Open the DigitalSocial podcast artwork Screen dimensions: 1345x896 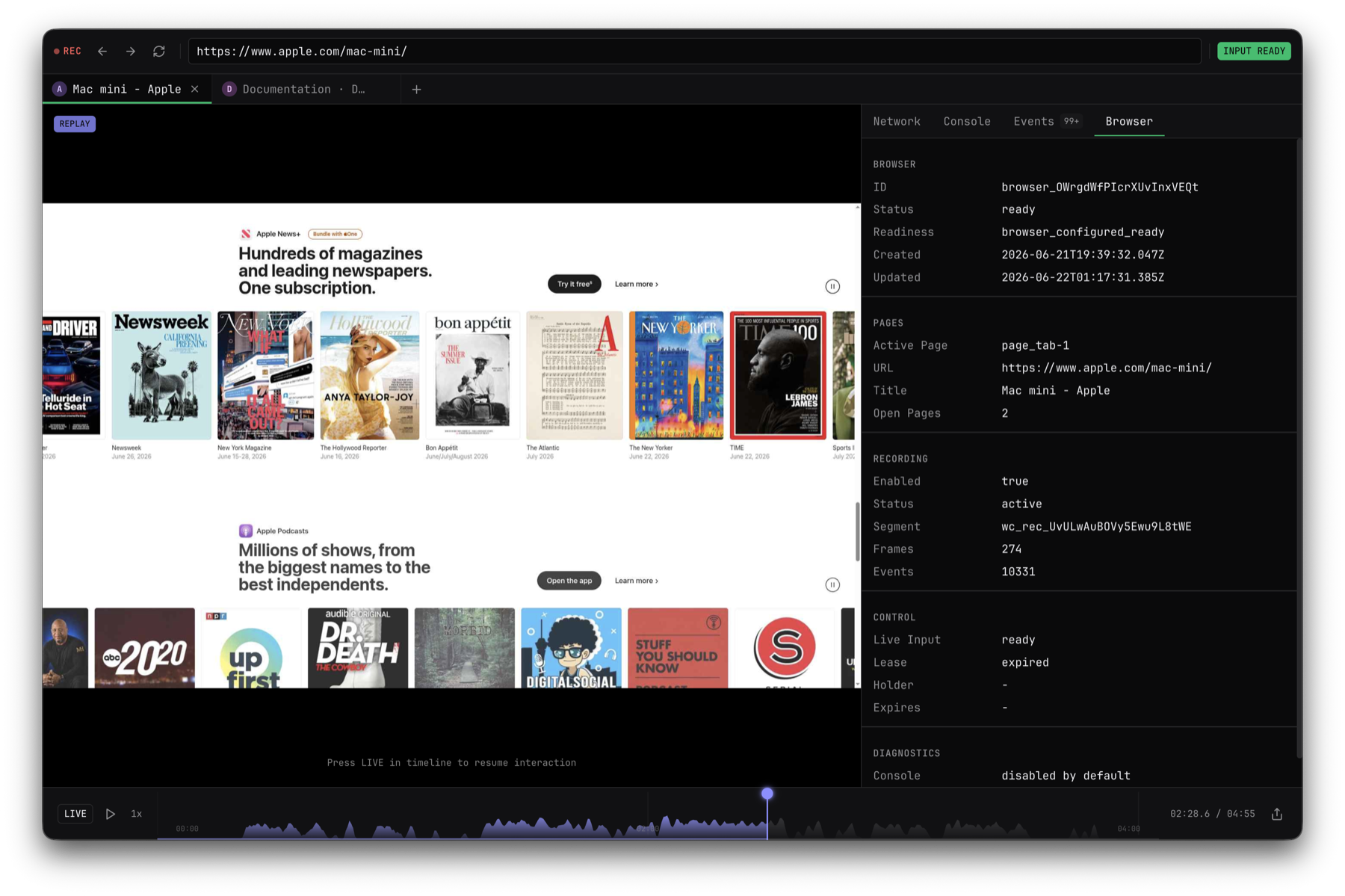click(571, 648)
